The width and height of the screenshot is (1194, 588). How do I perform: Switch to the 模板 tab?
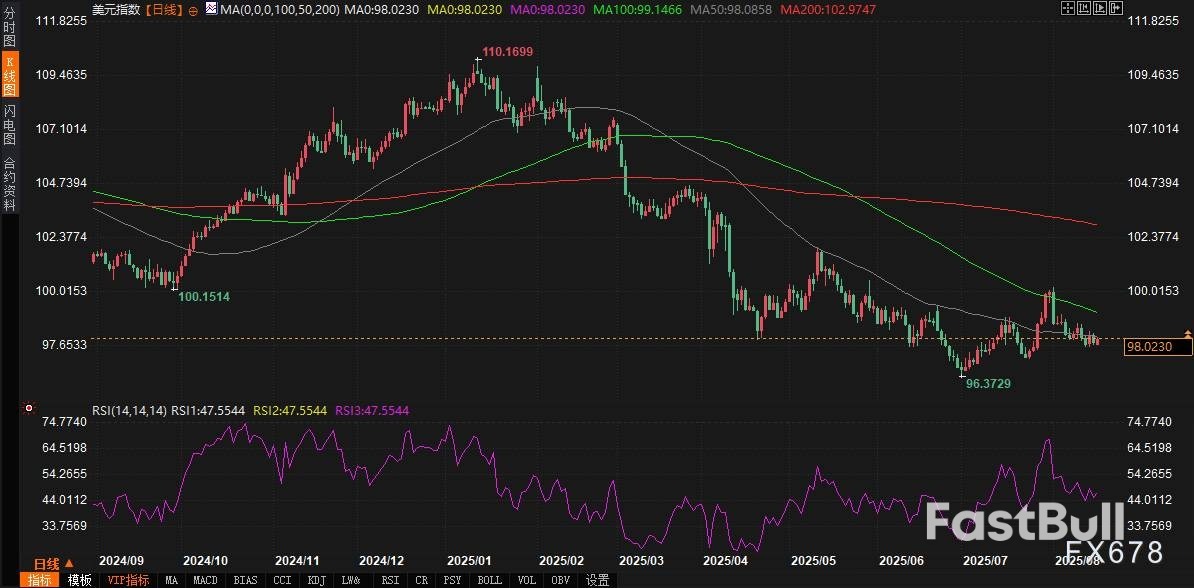(x=80, y=580)
